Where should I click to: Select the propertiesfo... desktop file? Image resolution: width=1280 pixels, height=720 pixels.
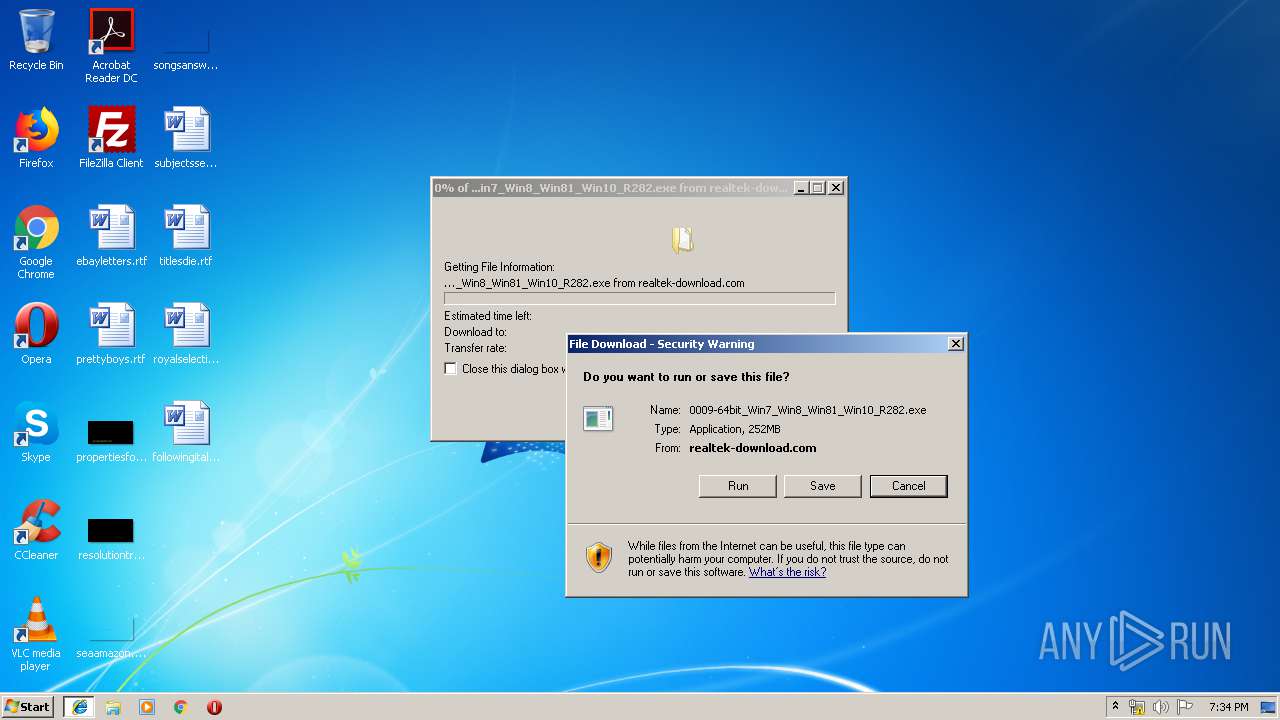coord(111,441)
